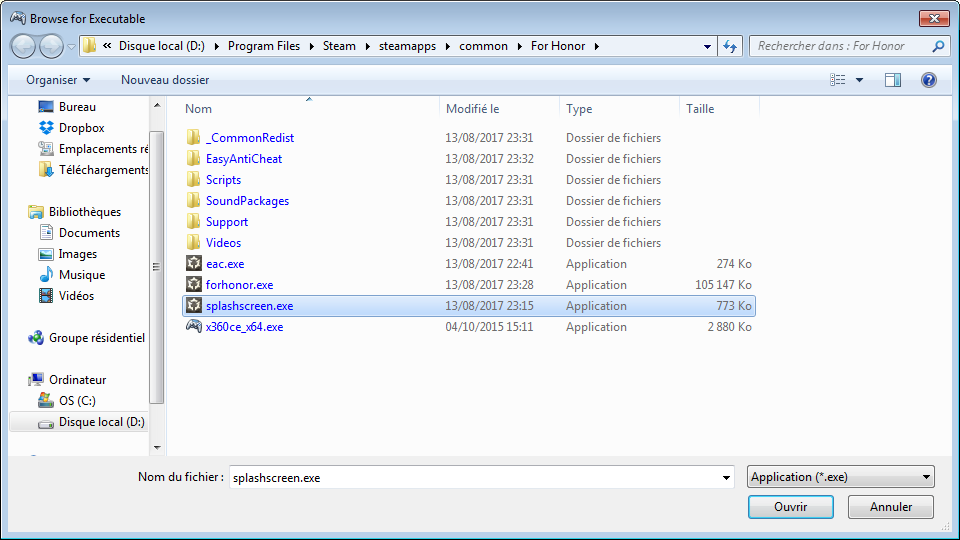960x540 pixels.
Task: Open Documents library
Action: click(89, 233)
